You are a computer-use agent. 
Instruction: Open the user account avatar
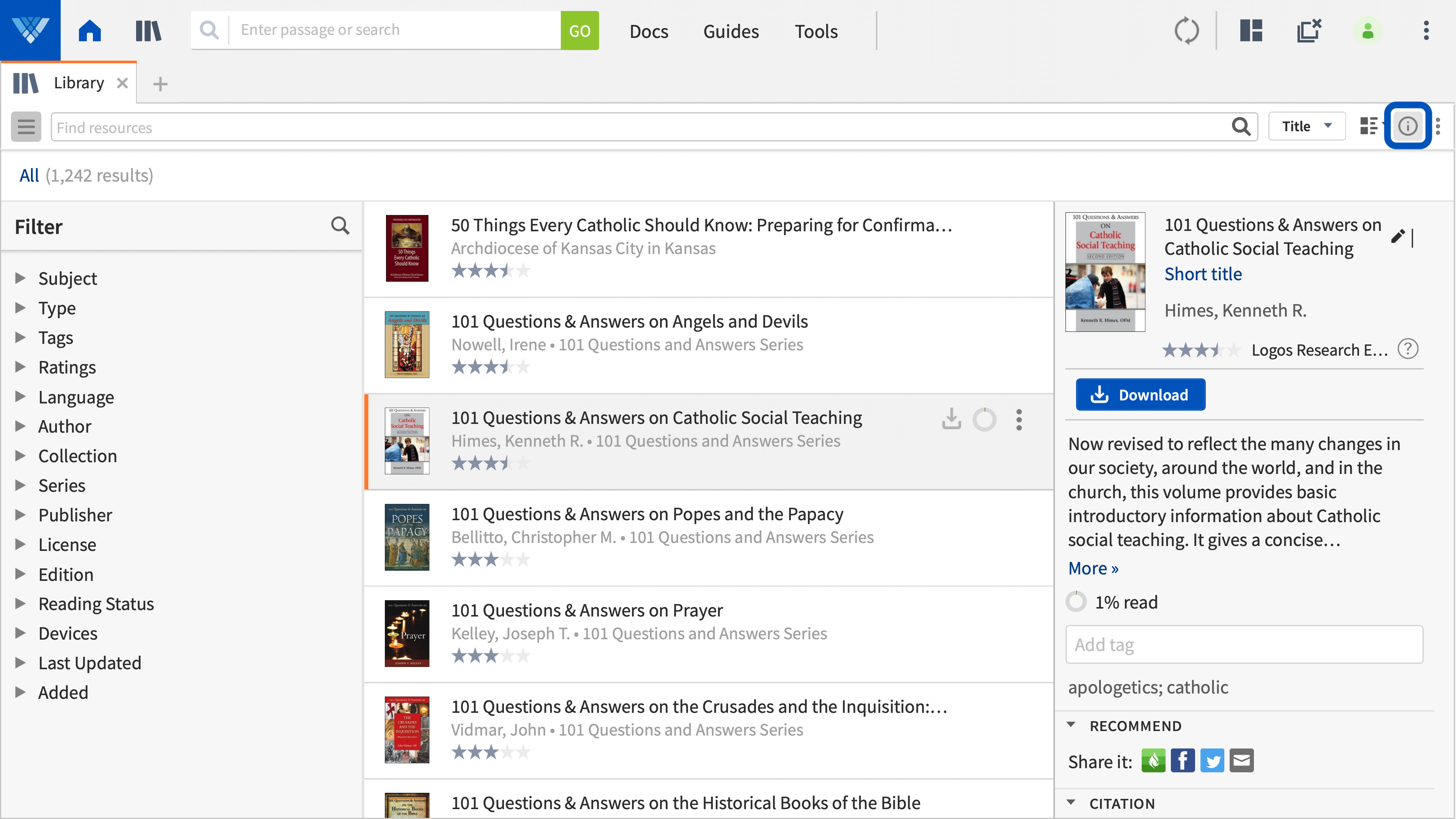(1368, 30)
